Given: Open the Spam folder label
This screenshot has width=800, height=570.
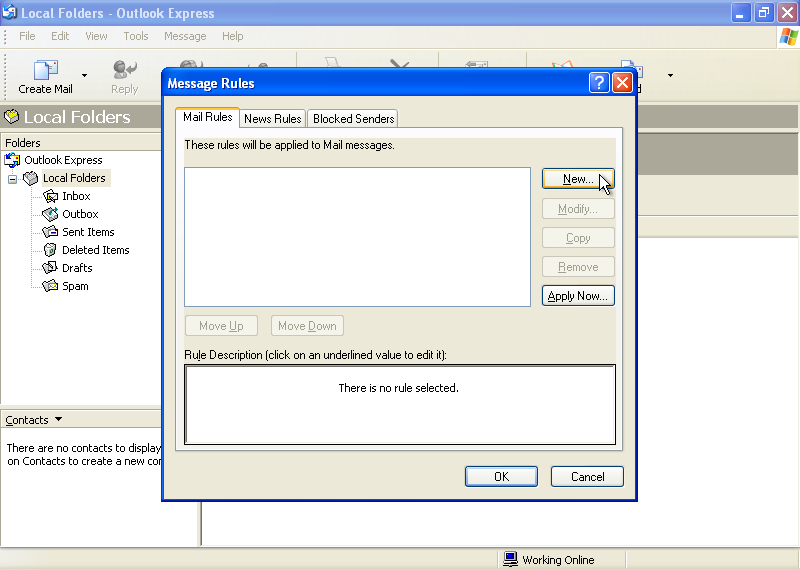Looking at the screenshot, I should pos(75,286).
